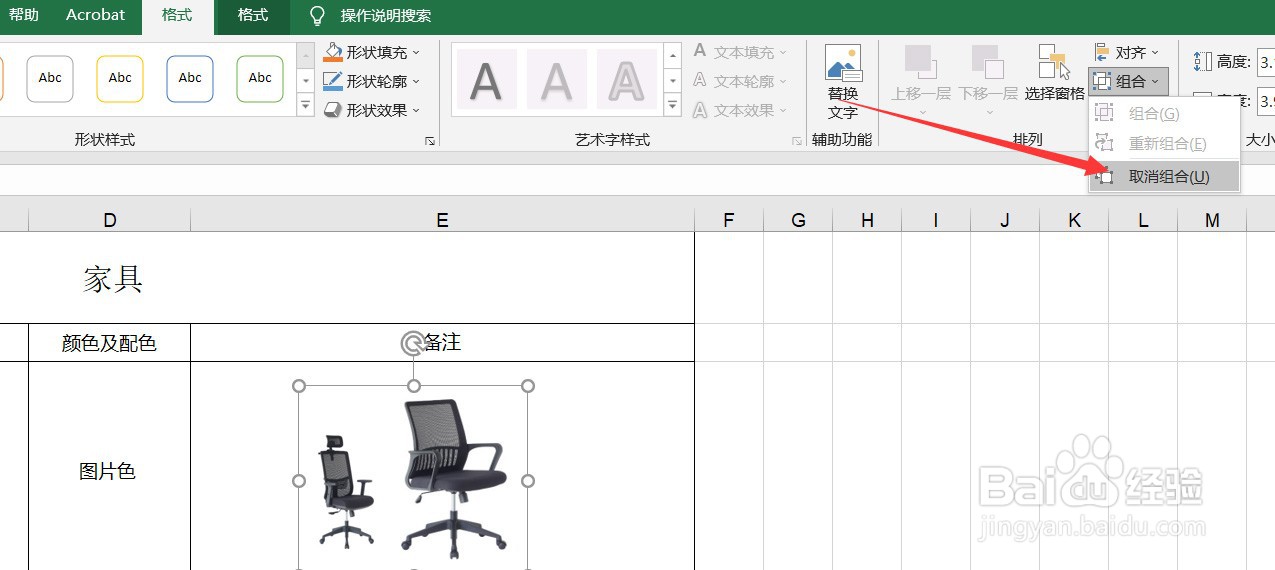Click the 替换文字 alt text button

[x=843, y=82]
